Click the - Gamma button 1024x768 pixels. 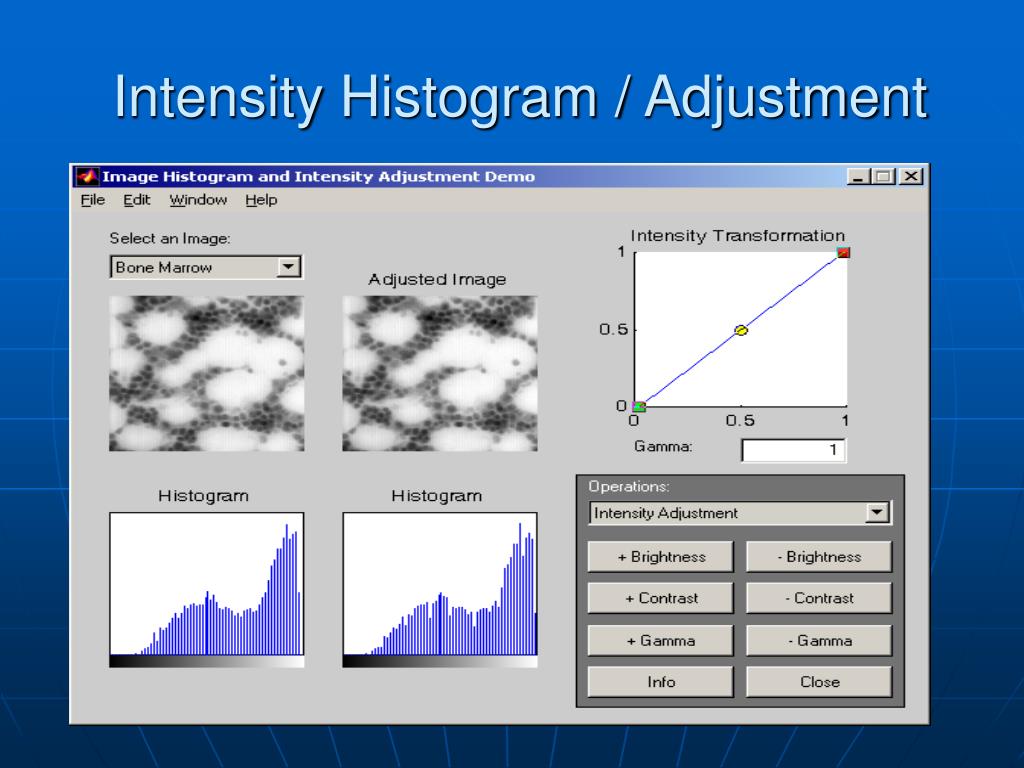click(x=819, y=641)
